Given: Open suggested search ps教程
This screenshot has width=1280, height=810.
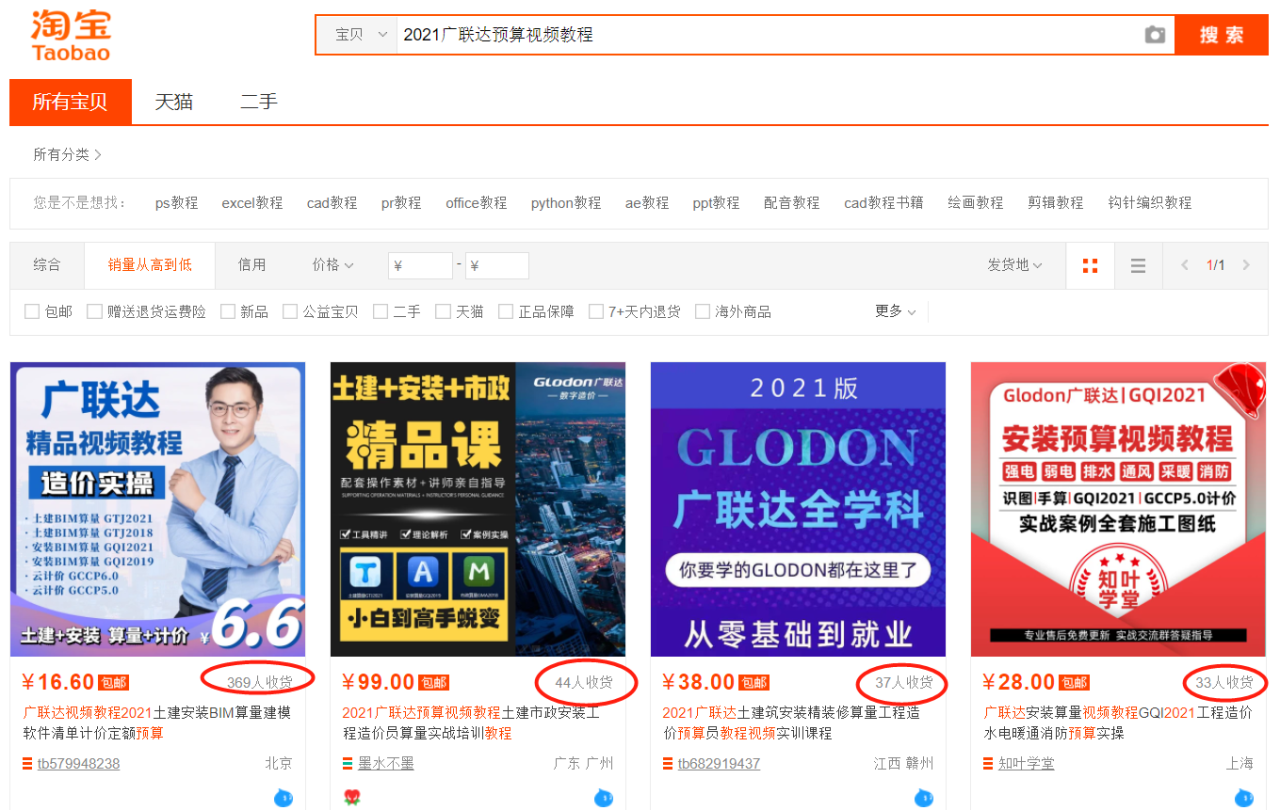Looking at the screenshot, I should (177, 203).
